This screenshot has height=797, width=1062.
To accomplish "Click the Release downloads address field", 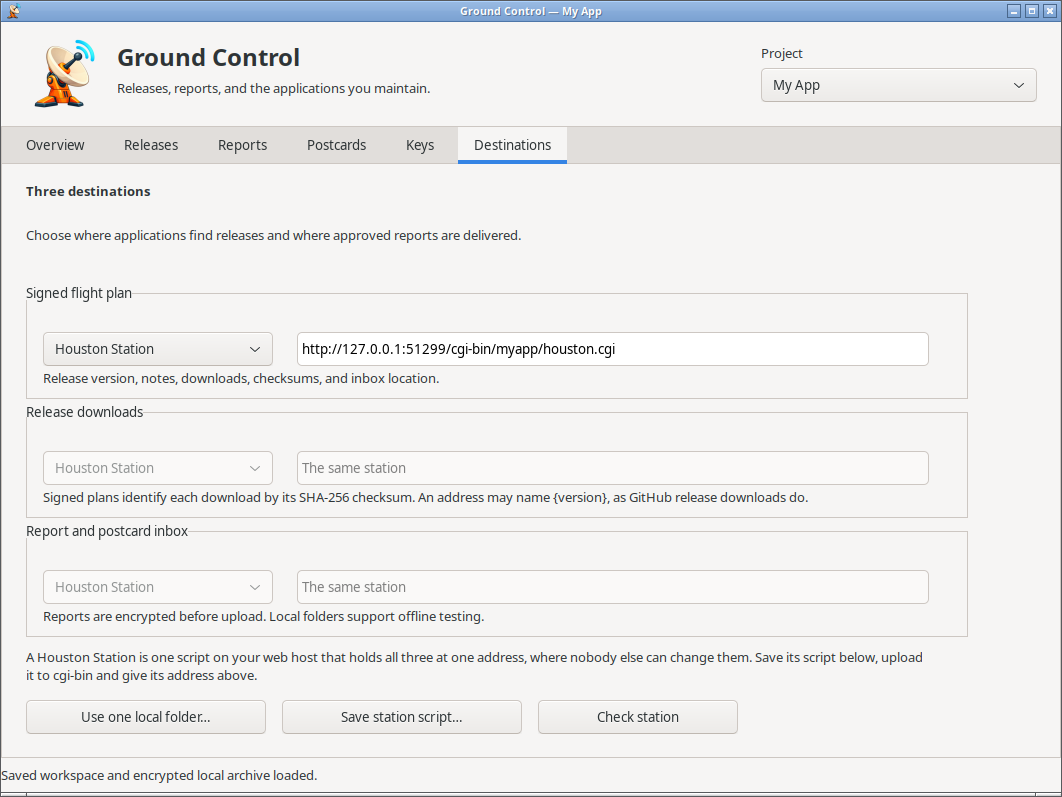I will [613, 469].
